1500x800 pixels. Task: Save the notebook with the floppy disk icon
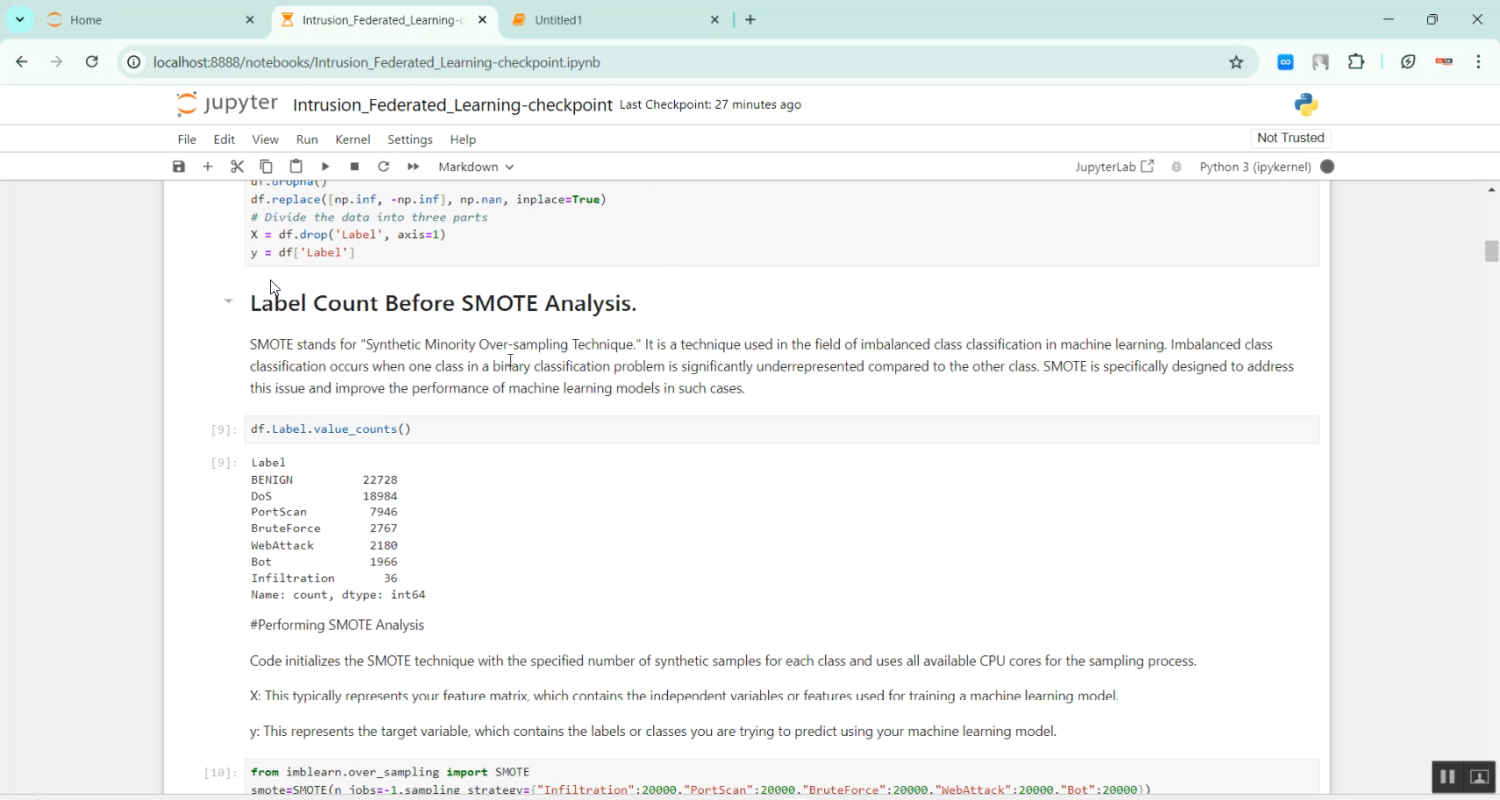(x=179, y=167)
